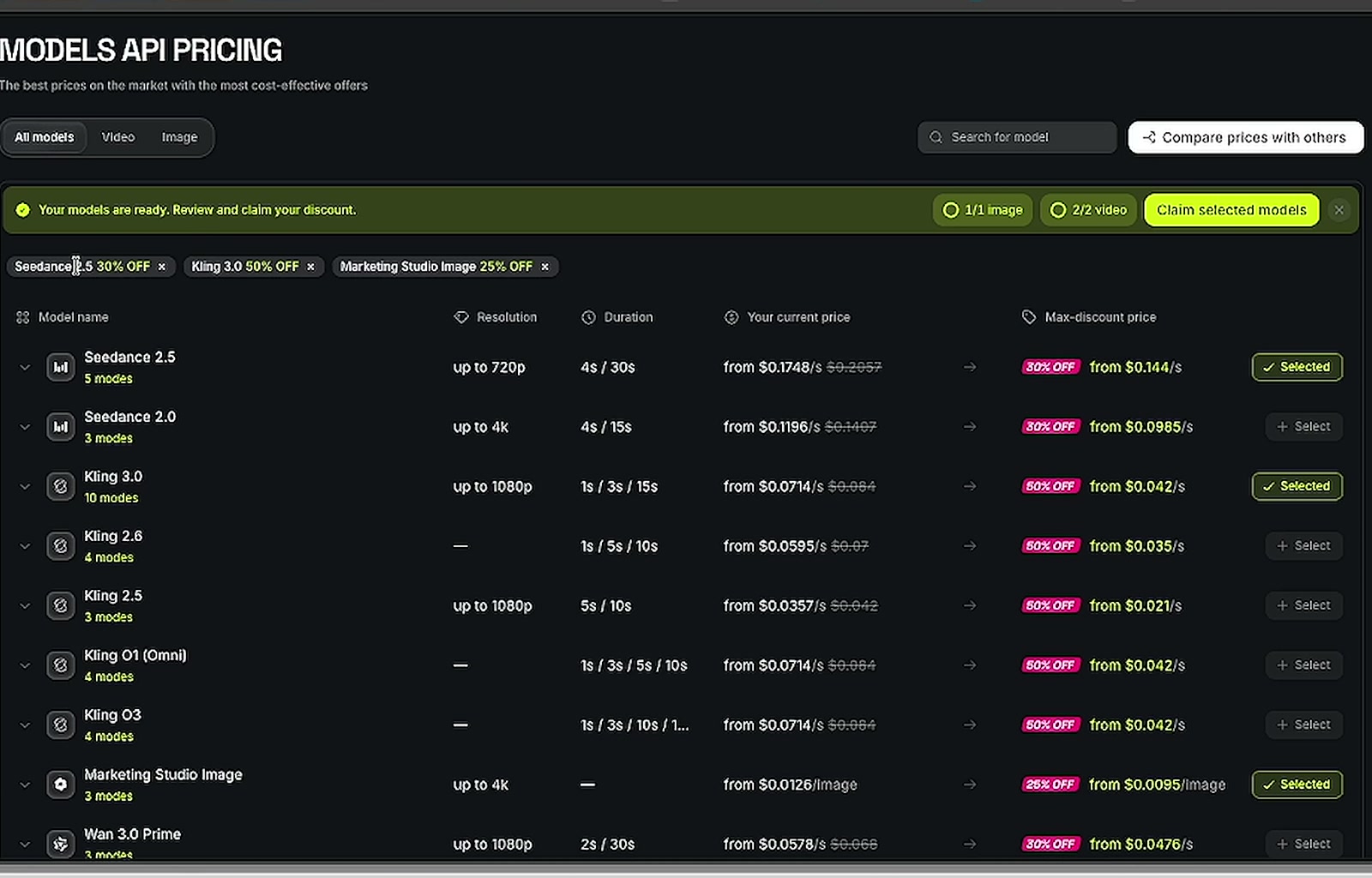Click the Seedance 2.0 model icon
This screenshot has width=1372, height=878.
pos(61,427)
